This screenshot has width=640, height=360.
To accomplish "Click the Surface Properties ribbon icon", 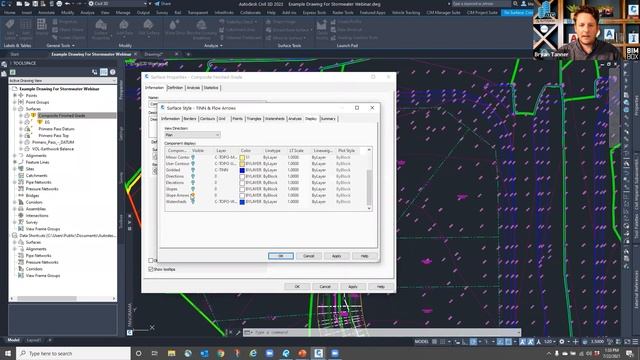I will coord(101,25).
